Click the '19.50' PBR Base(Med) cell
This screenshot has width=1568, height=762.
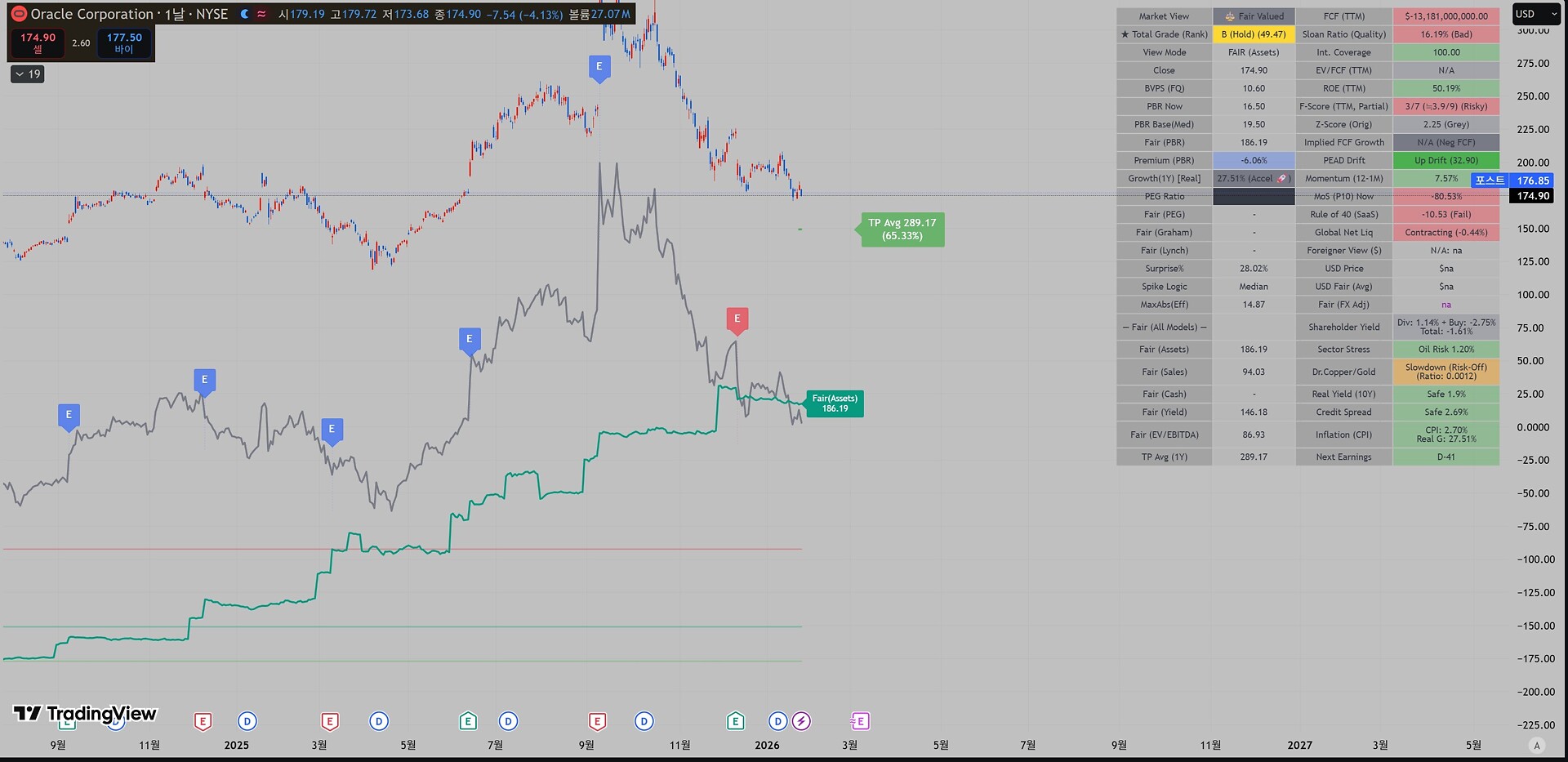1254,124
